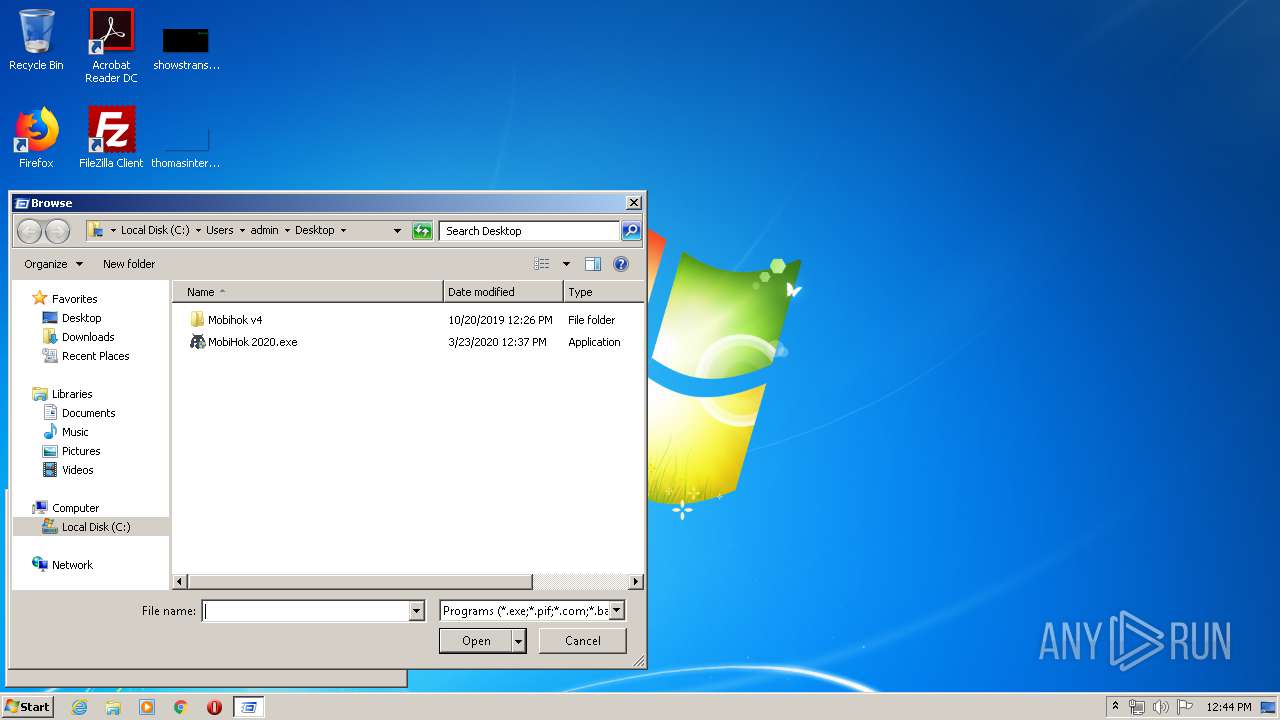Show the preview pane
Viewport: 1280px width, 720px height.
[x=593, y=264]
